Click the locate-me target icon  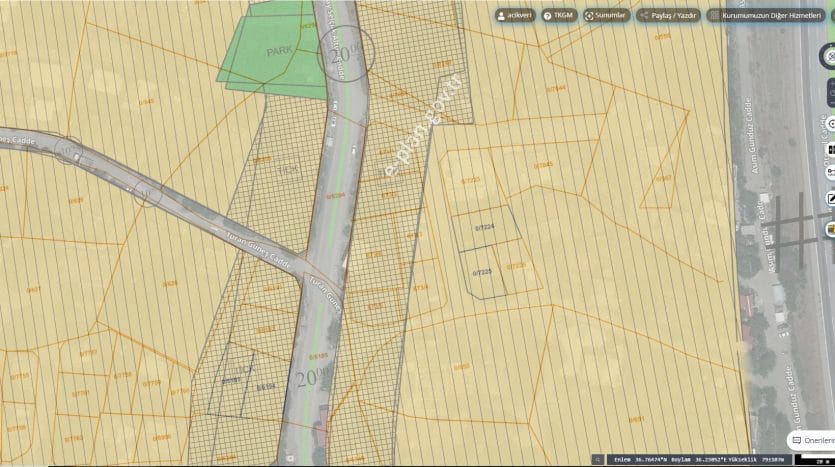pyautogui.click(x=830, y=123)
